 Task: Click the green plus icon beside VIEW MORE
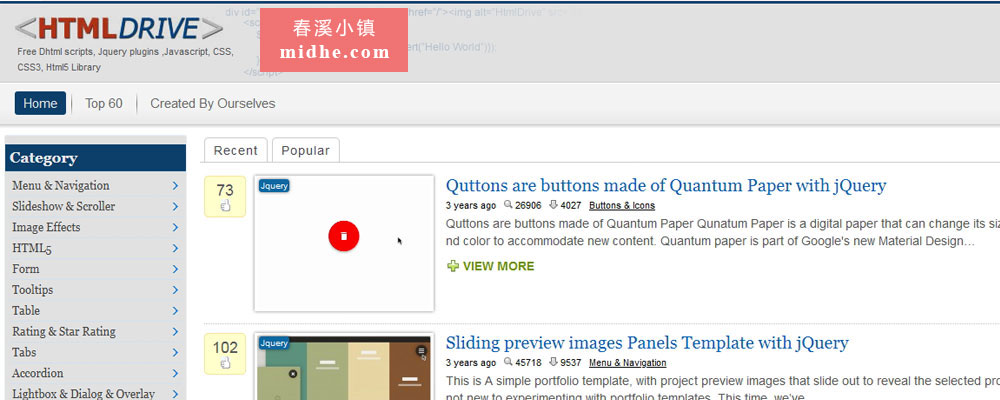click(x=453, y=266)
